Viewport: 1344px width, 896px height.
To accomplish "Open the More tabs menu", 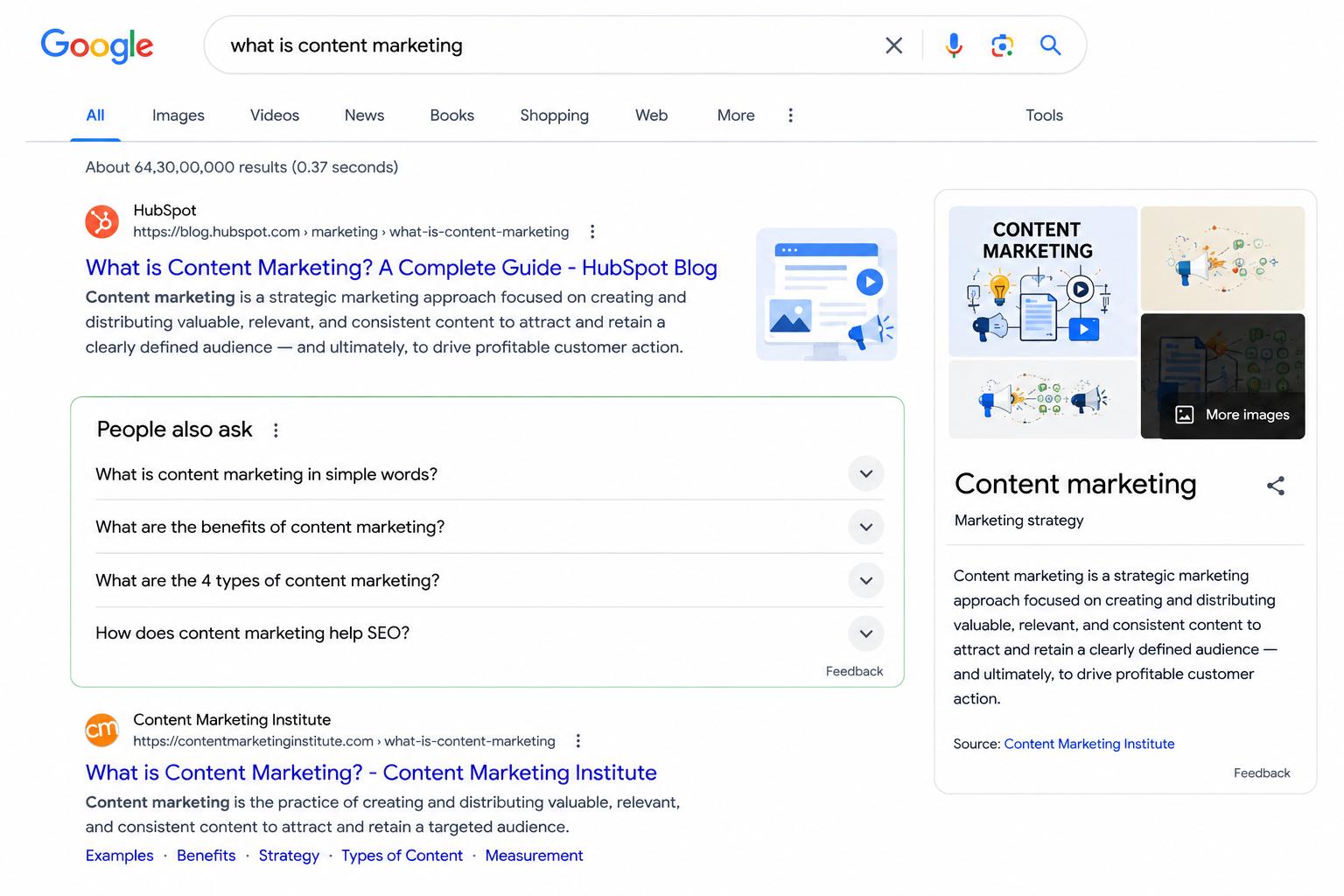I will click(736, 115).
